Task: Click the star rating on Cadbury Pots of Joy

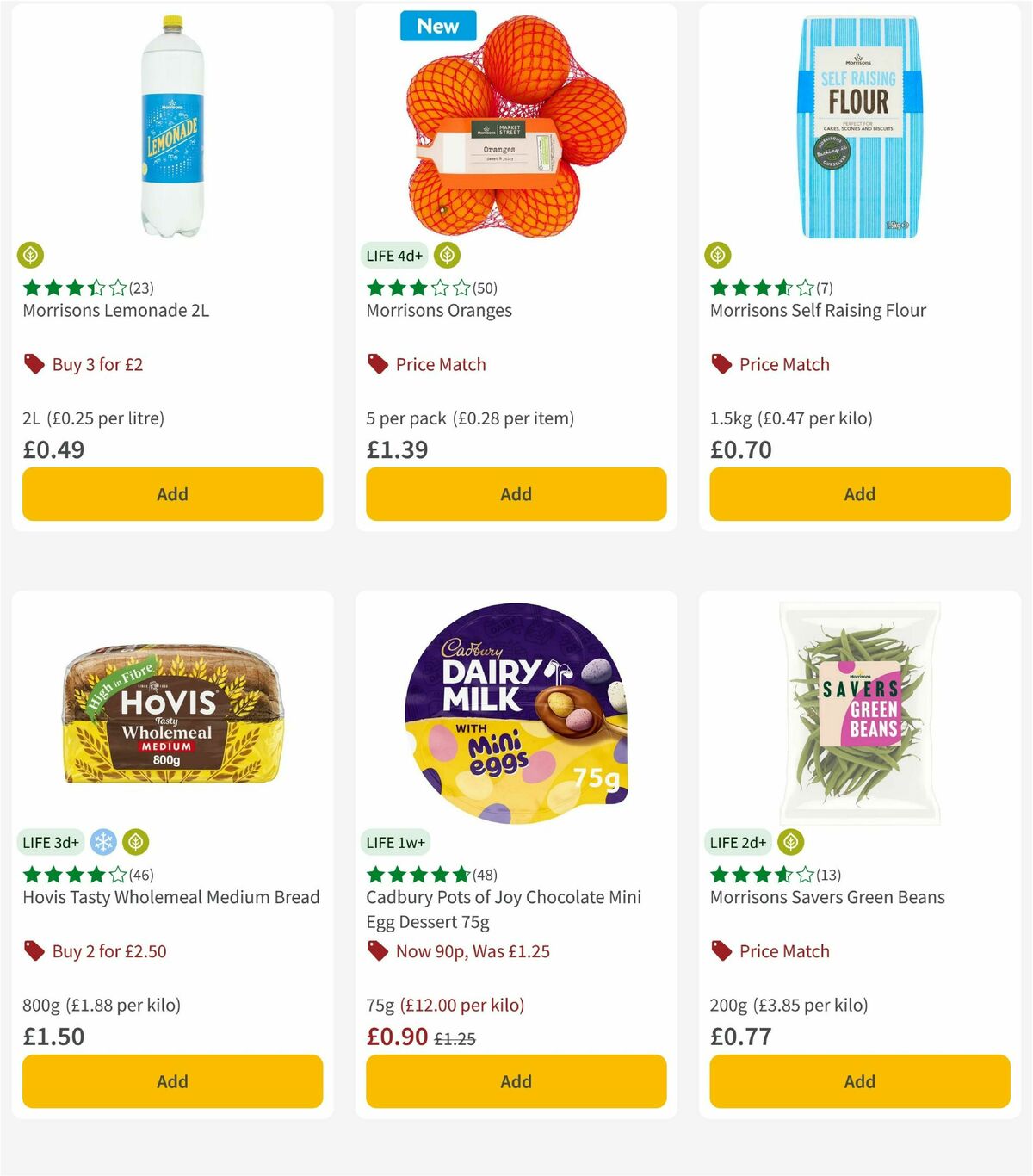Action: click(x=417, y=874)
